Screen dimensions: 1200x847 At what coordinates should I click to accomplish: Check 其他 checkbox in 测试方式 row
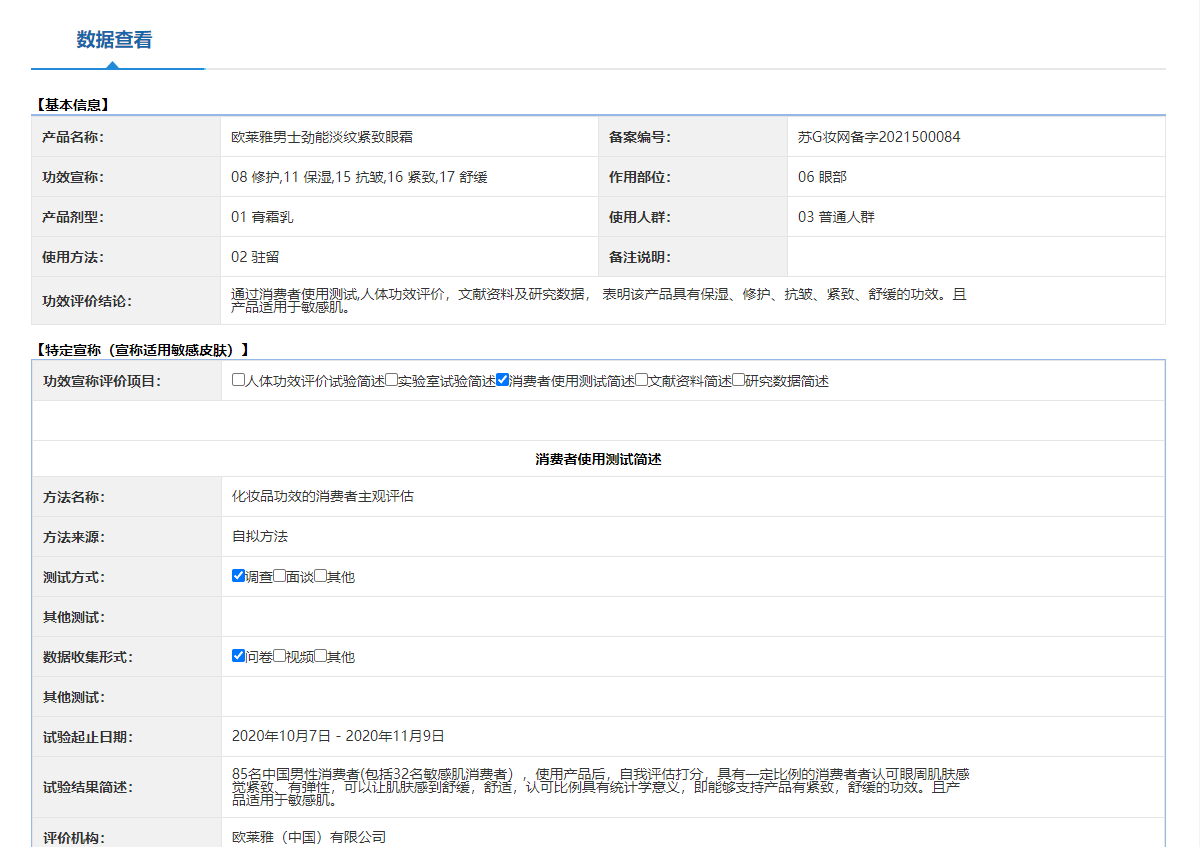(320, 576)
